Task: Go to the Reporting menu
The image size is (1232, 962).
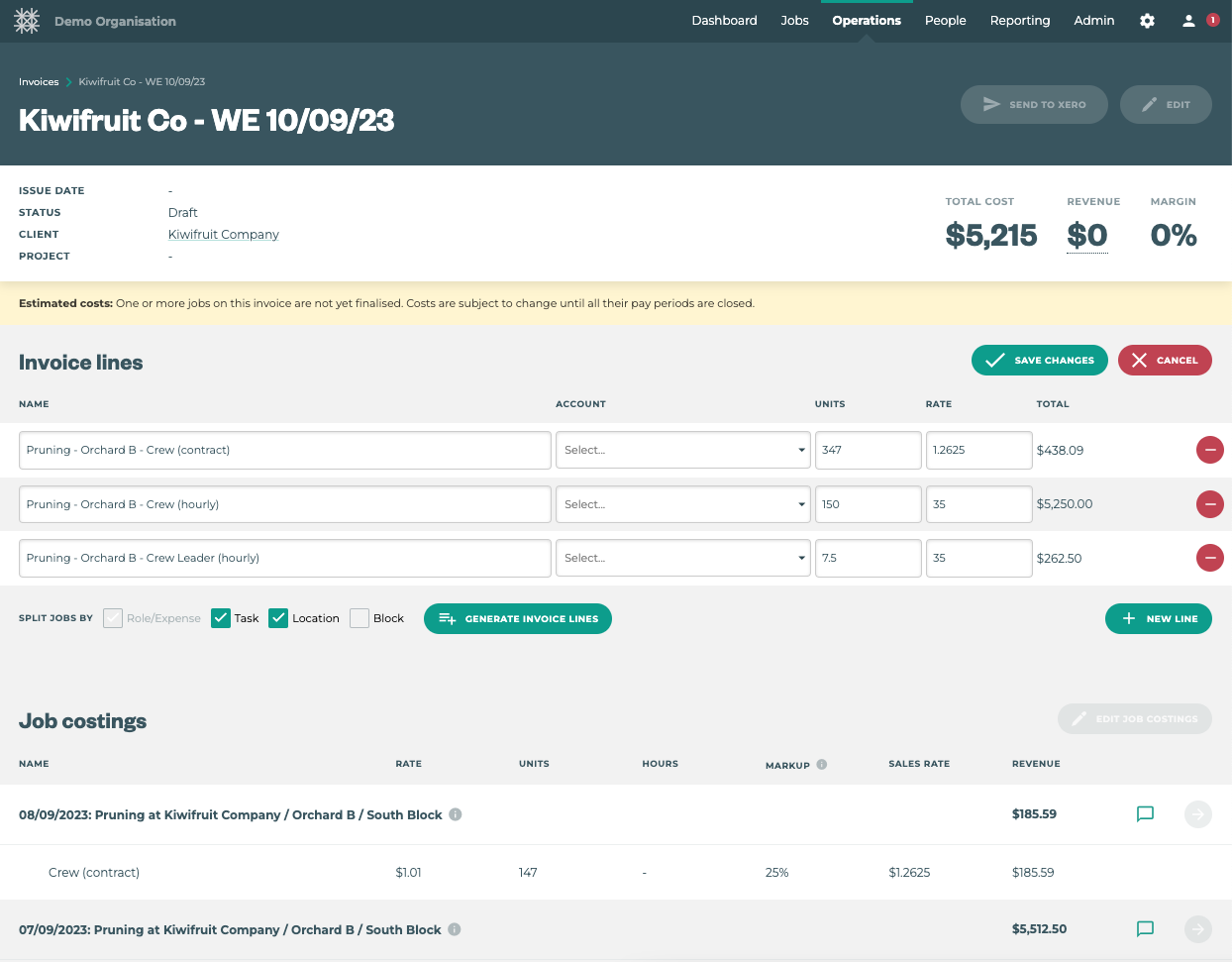Action: pos(1019,21)
